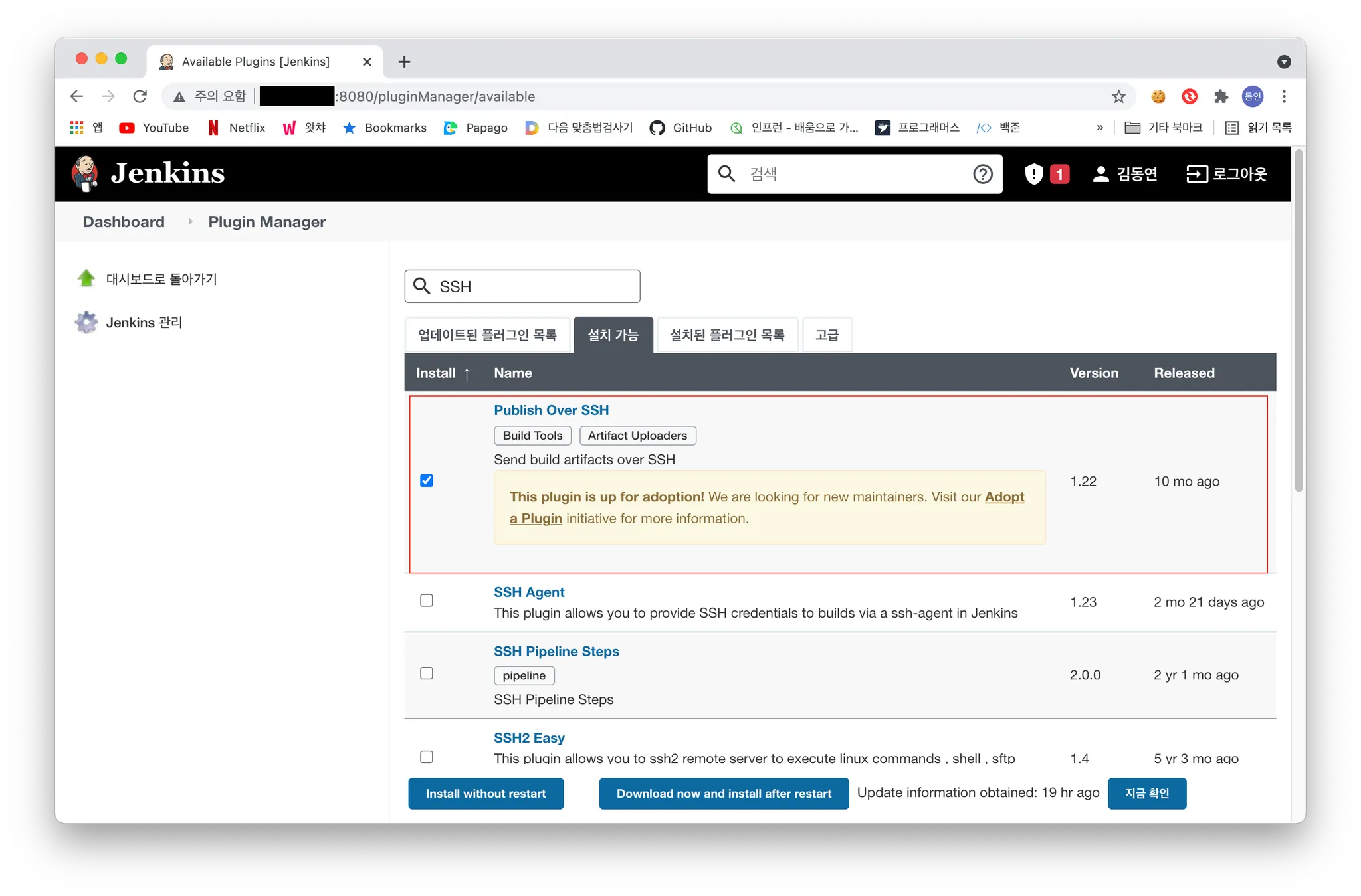This screenshot has height=896, width=1361.
Task: Click the search help question mark icon
Action: (982, 174)
